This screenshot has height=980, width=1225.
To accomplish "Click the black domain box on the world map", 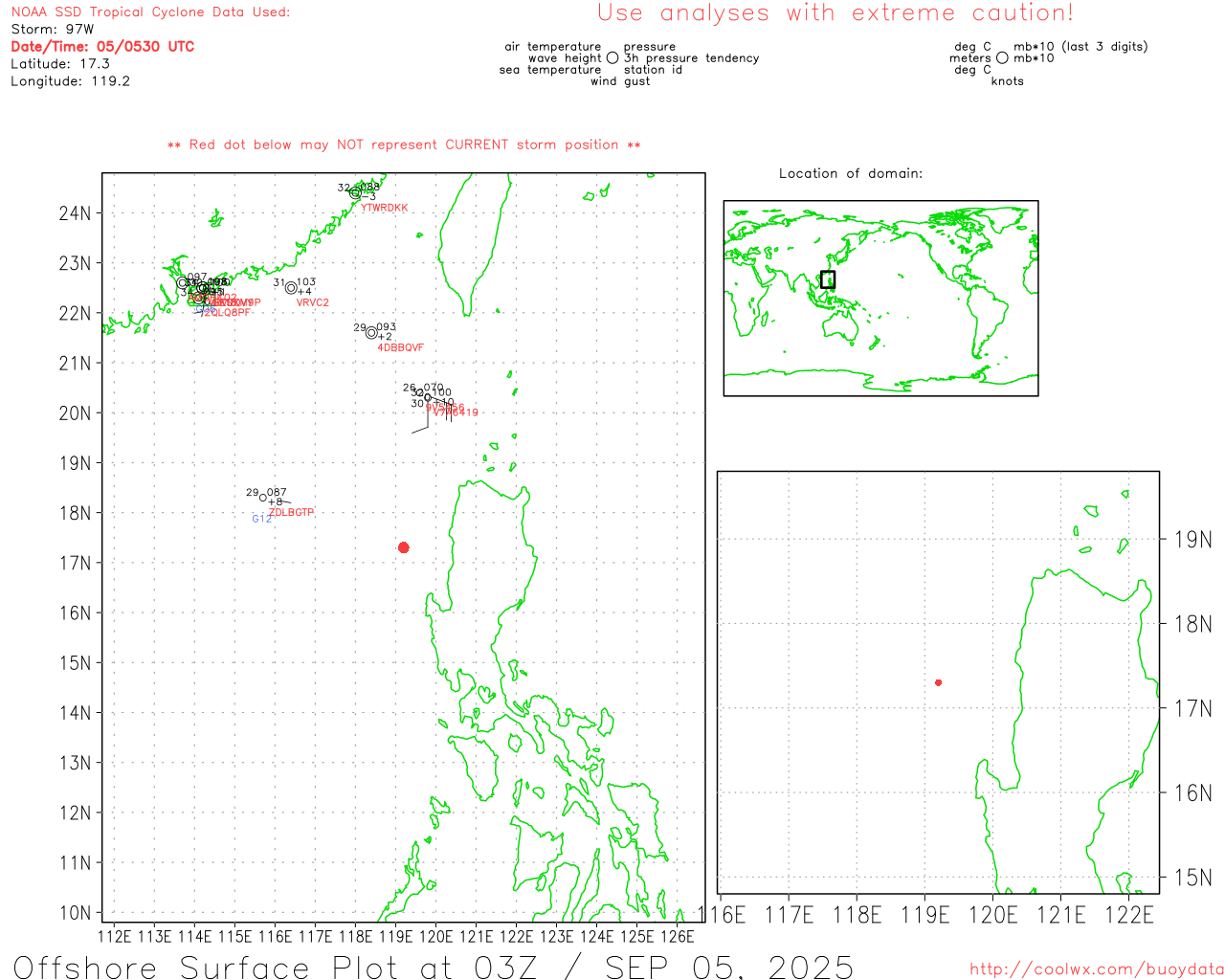I will point(828,279).
